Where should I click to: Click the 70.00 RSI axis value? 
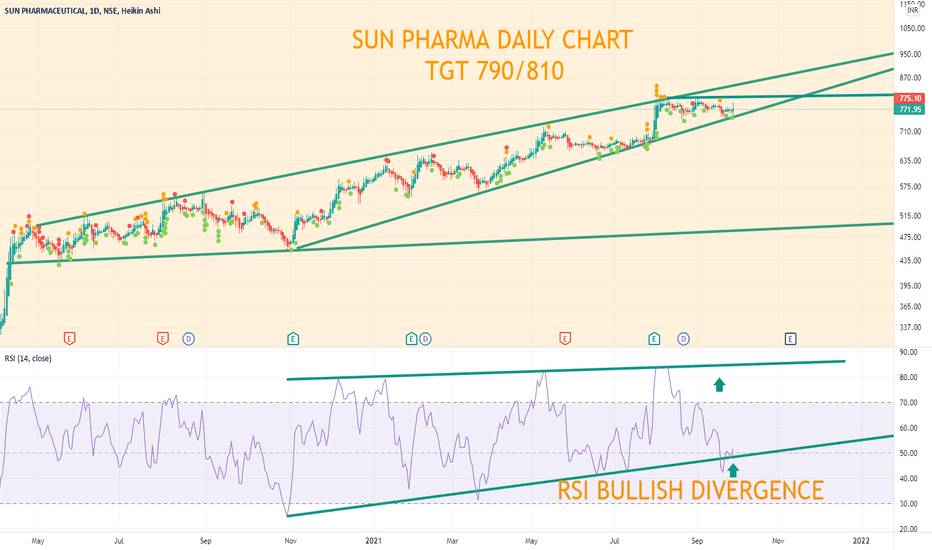(908, 403)
